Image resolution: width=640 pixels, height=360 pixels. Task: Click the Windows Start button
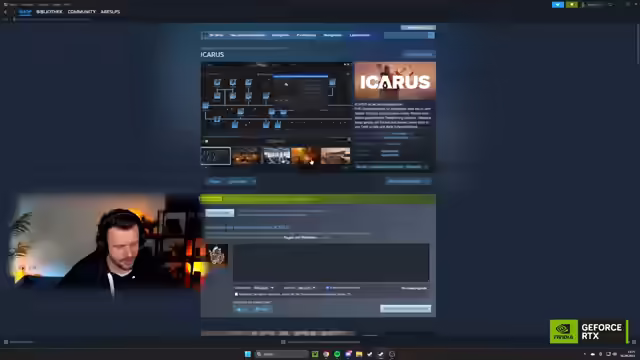[248, 354]
